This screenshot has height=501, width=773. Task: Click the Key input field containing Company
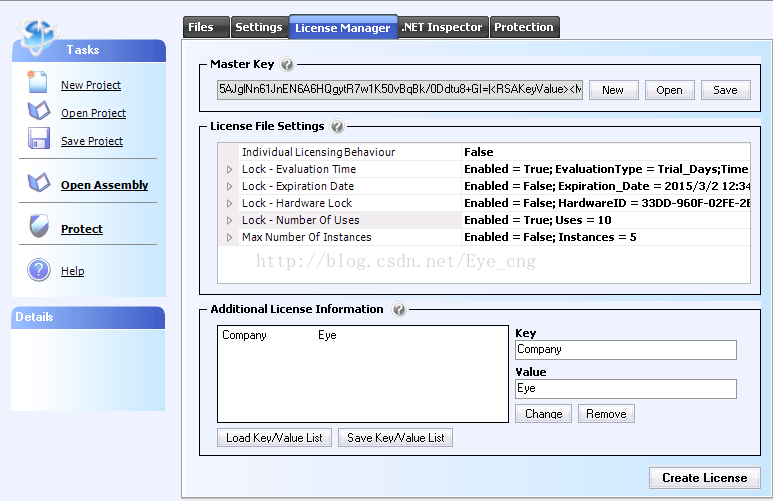tap(626, 350)
